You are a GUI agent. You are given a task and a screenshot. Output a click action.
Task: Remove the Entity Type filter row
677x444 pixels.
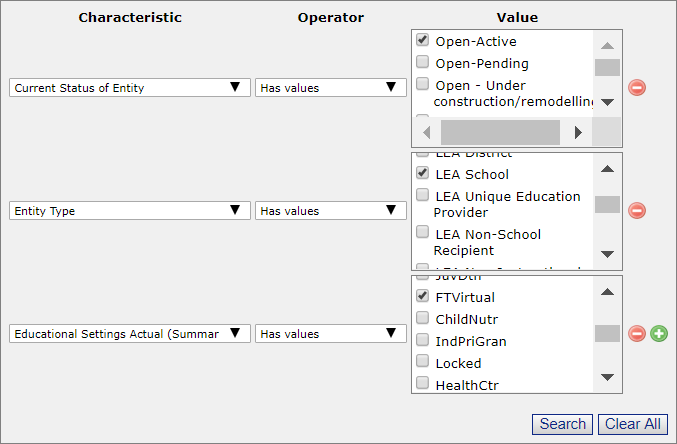pyautogui.click(x=637, y=211)
